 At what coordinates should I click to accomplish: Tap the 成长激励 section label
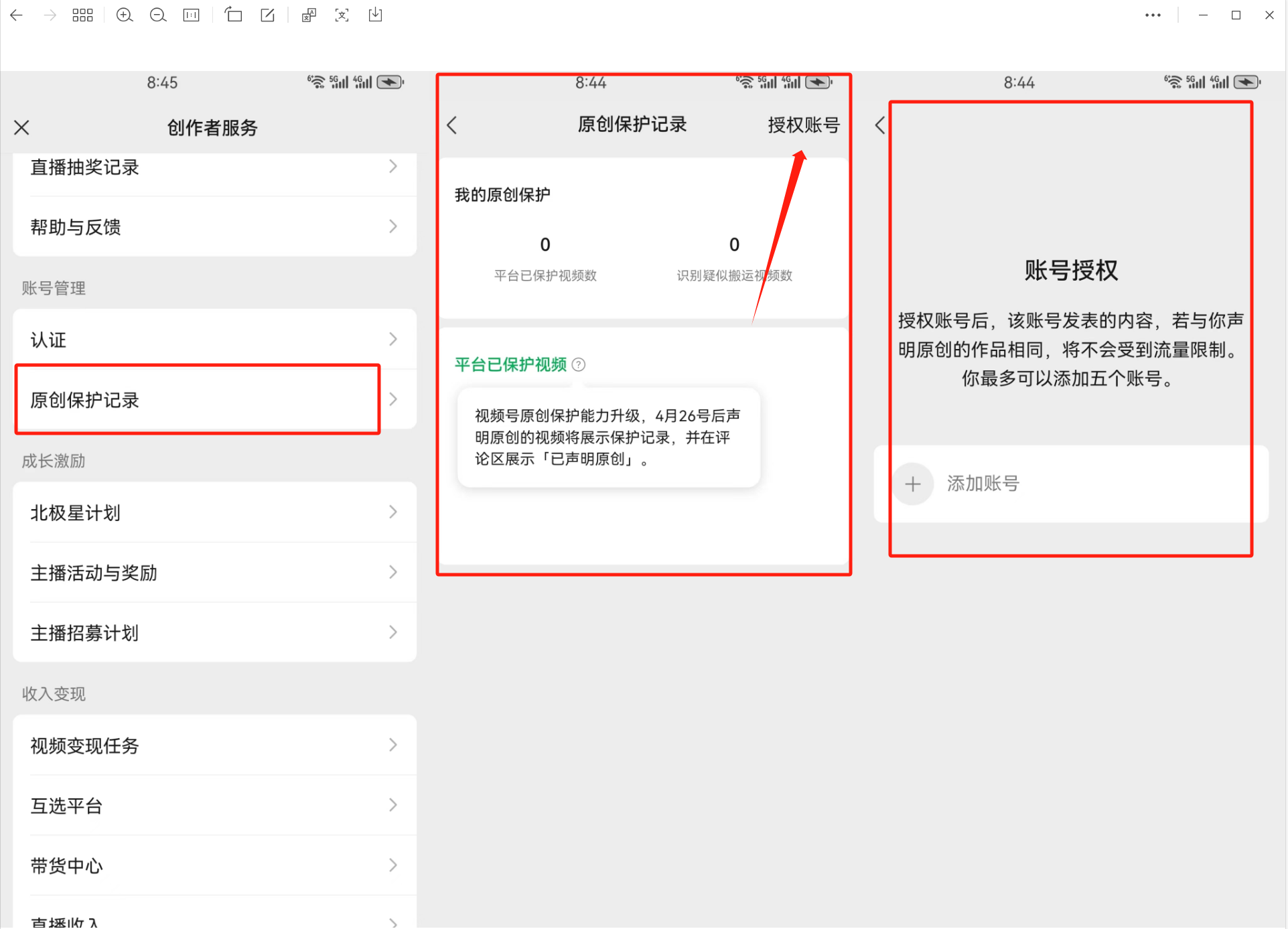tap(54, 461)
